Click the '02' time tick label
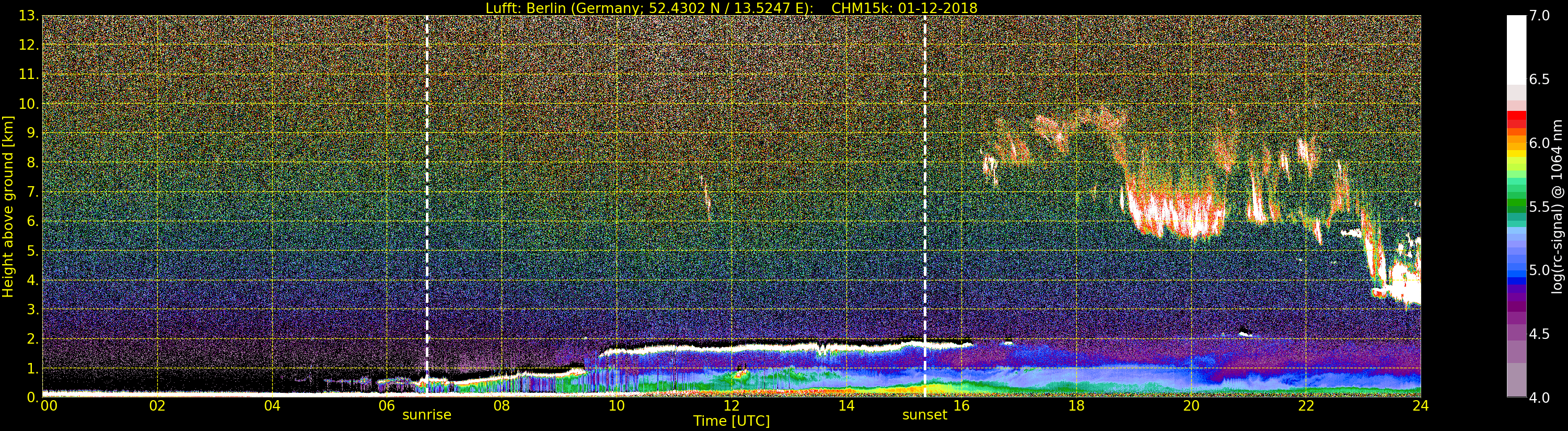 click(157, 405)
